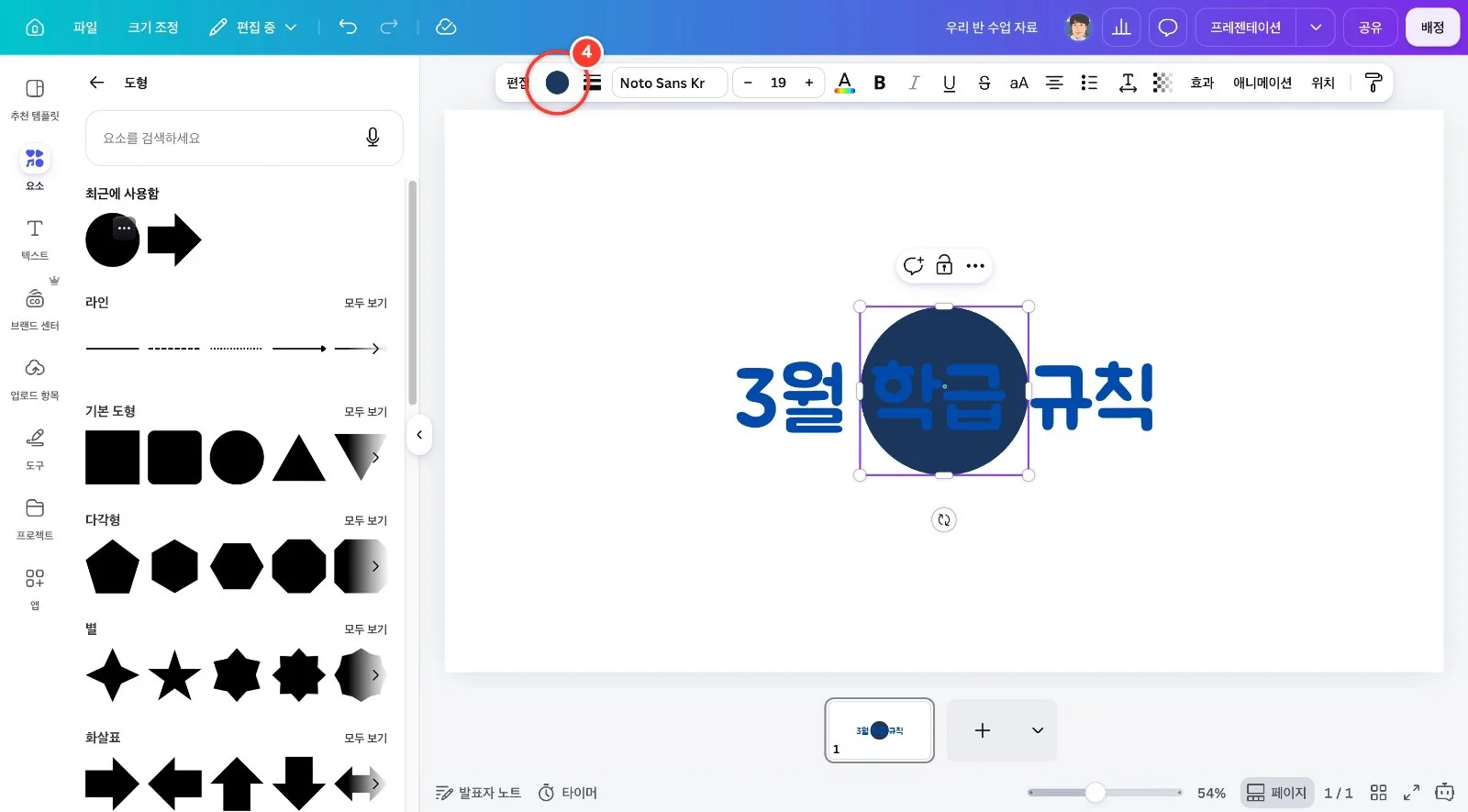Open the 애니메이션 tab in the toolbar
1468x812 pixels.
pos(1262,83)
